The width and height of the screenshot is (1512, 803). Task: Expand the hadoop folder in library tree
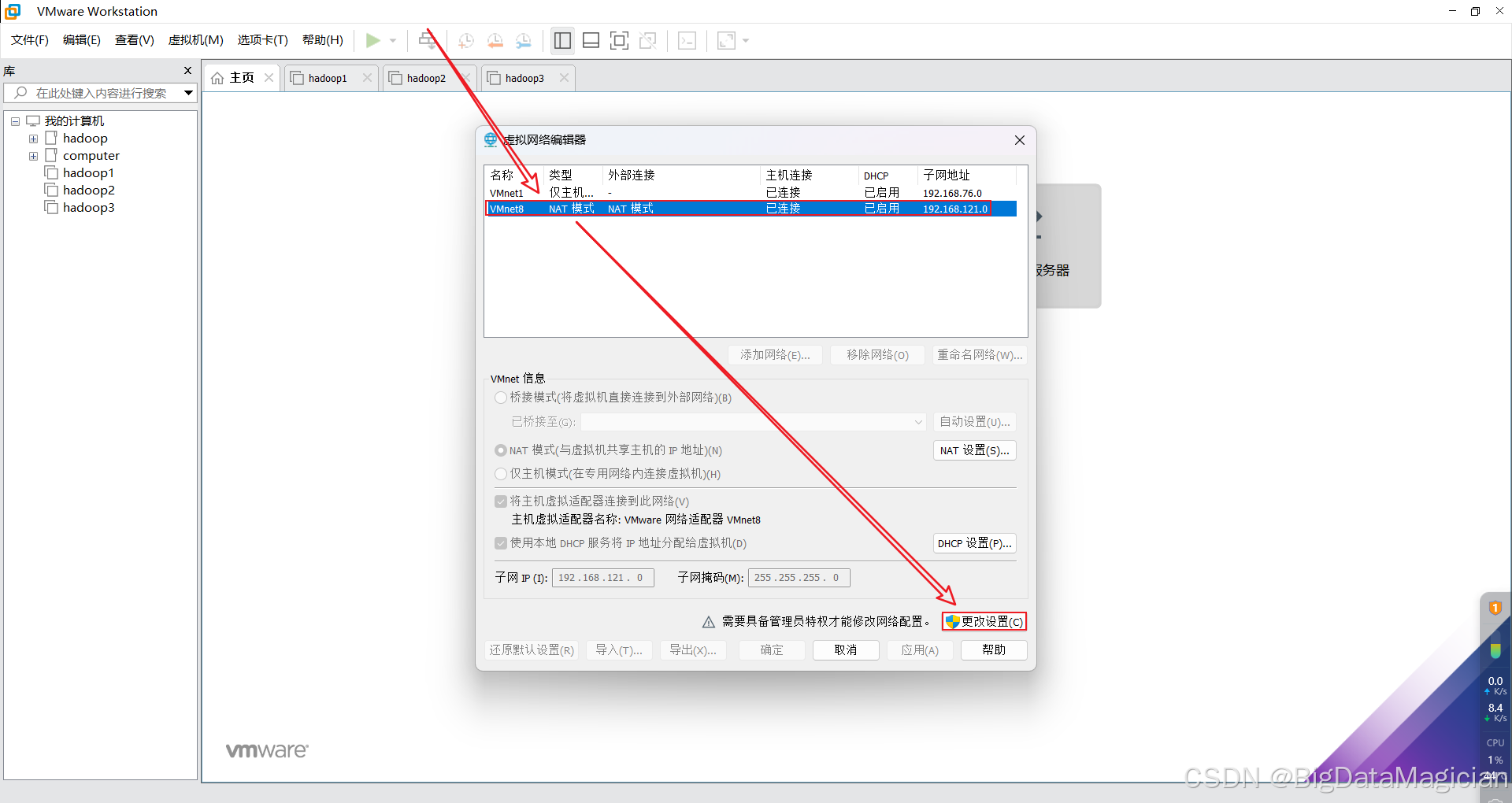33,139
